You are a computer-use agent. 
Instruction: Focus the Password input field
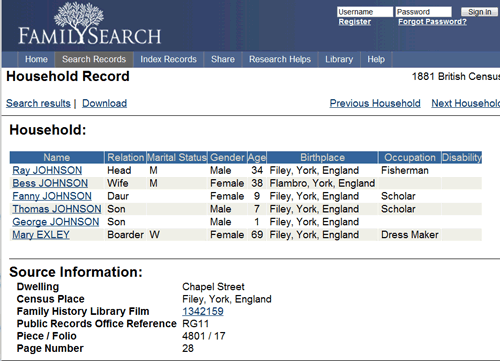point(423,12)
